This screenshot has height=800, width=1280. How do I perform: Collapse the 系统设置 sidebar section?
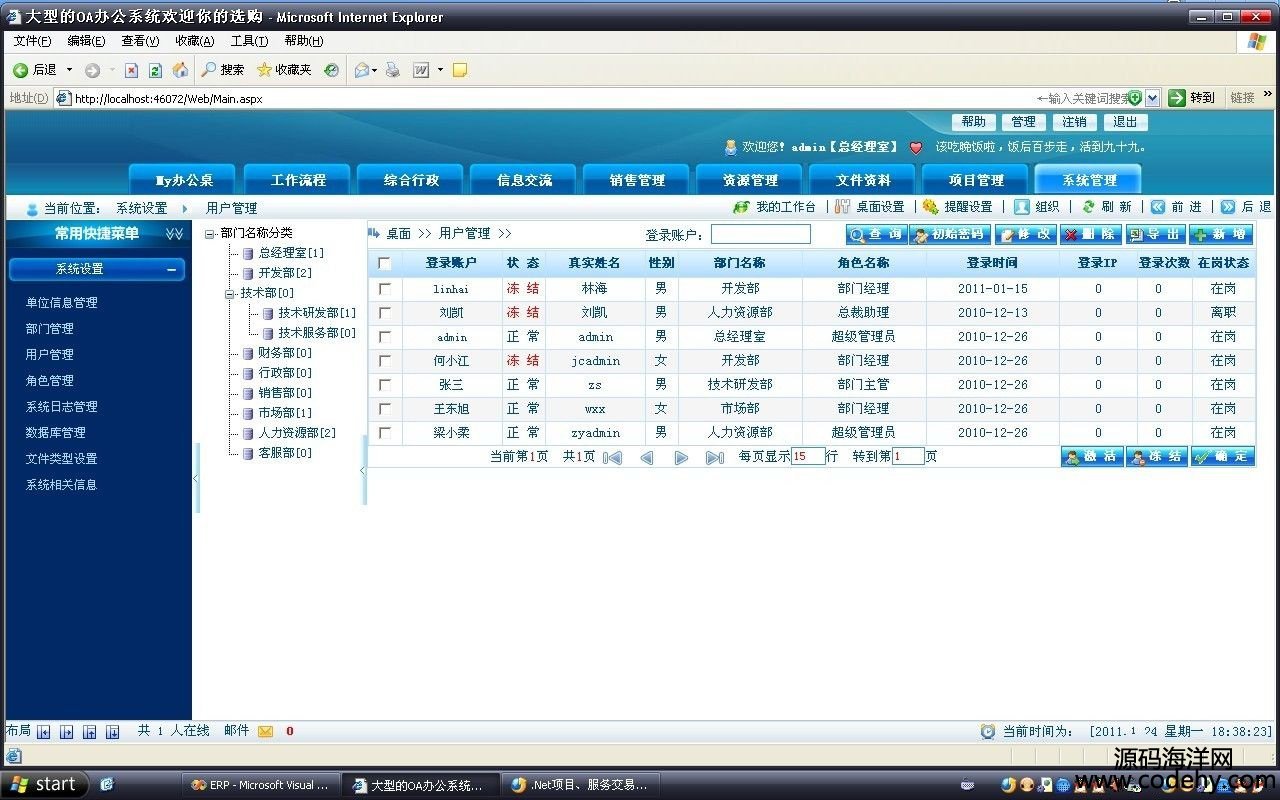tap(171, 269)
